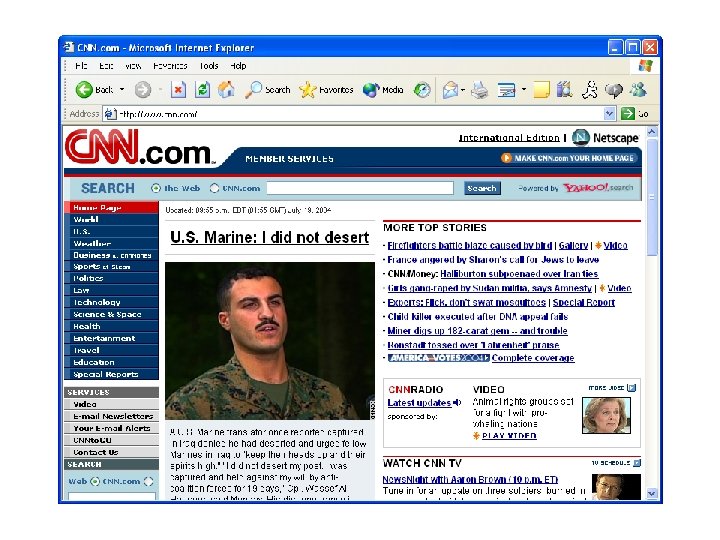Go back with the Back arrow icon

click(x=84, y=90)
